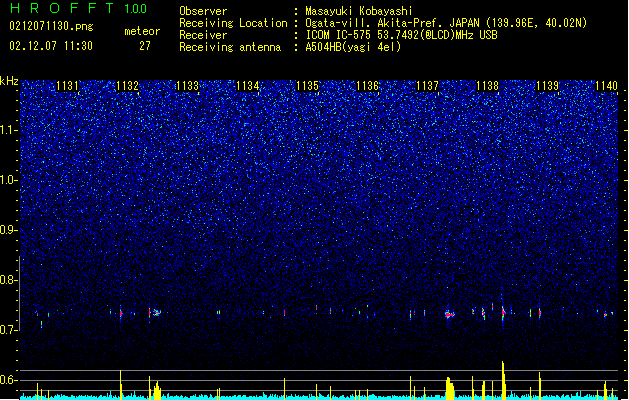Click the 1140 time marker

tap(607, 85)
